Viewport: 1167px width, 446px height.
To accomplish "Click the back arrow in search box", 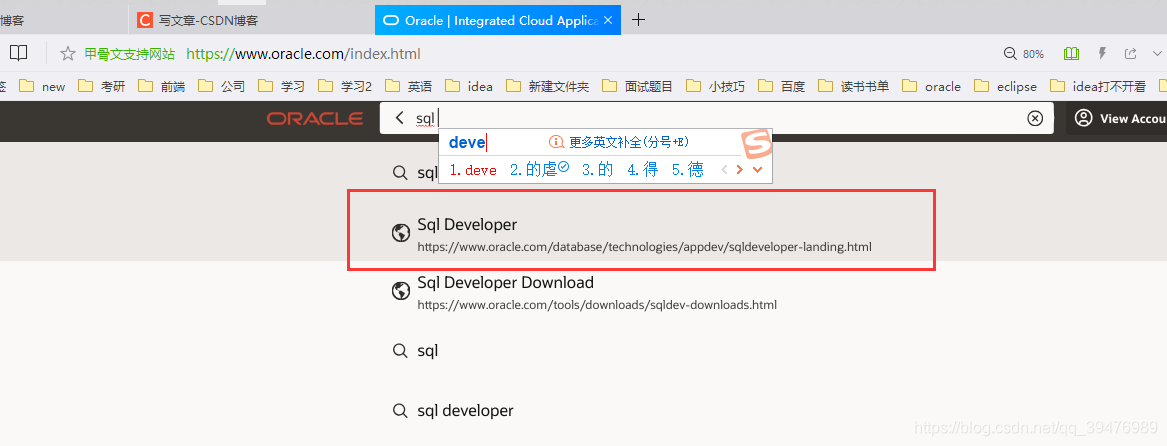I will (400, 118).
